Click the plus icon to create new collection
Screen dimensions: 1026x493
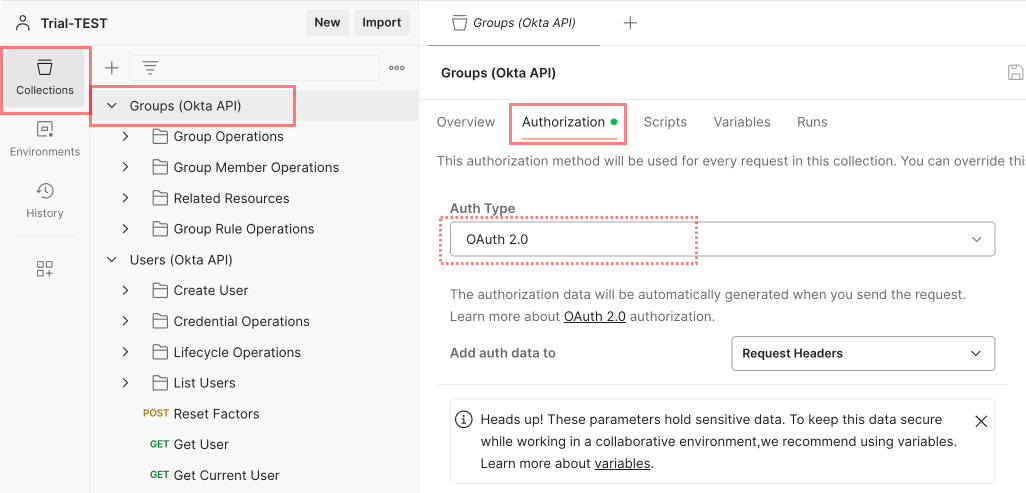point(112,68)
